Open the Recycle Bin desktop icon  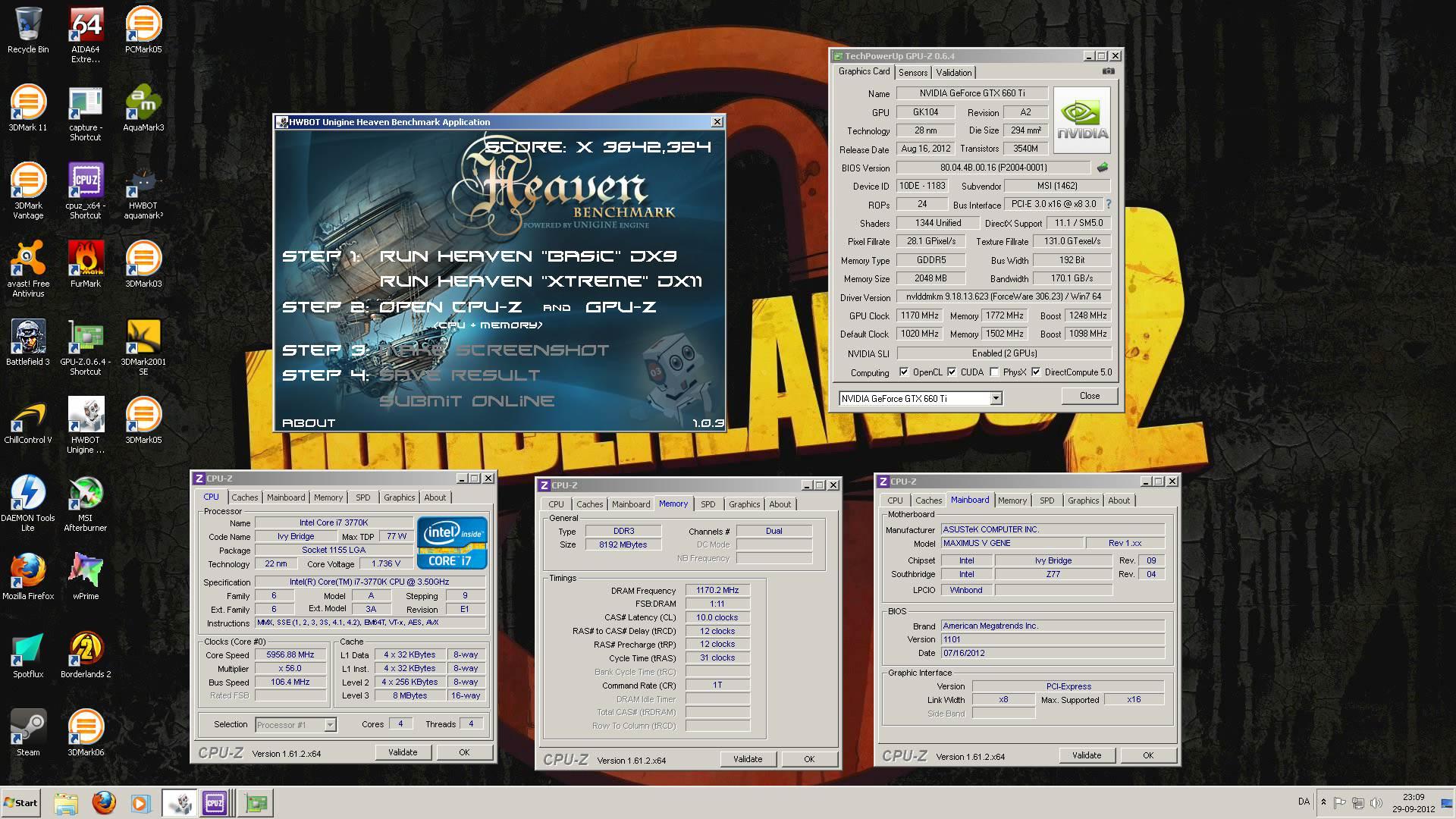28,30
